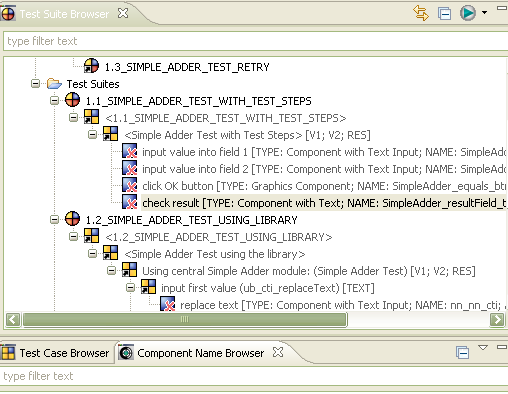The height and width of the screenshot is (394, 508).
Task: Select the 'check result' step text
Action: point(170,203)
